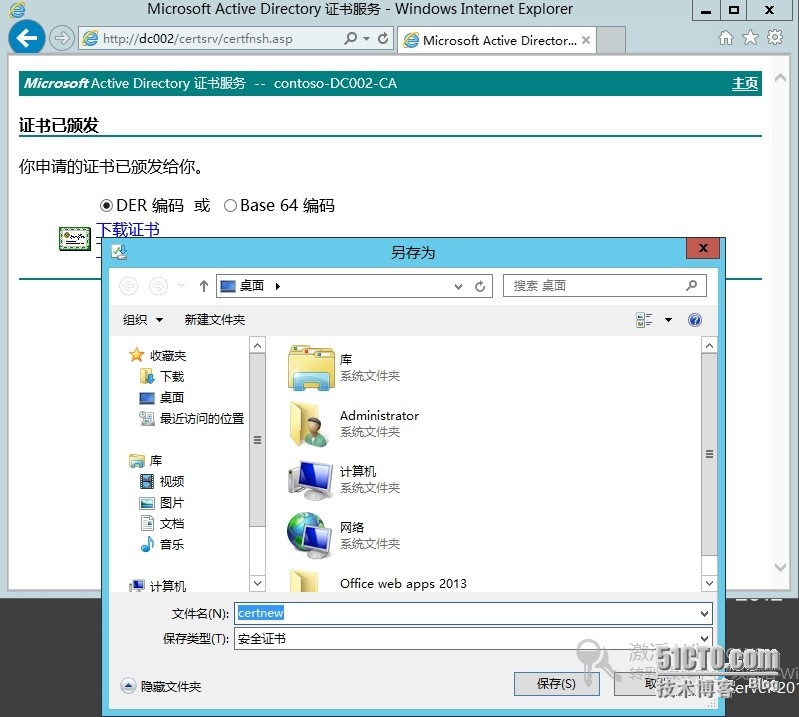This screenshot has width=799, height=717.
Task: Close the Microsoft Active Directory tab
Action: pyautogui.click(x=586, y=40)
